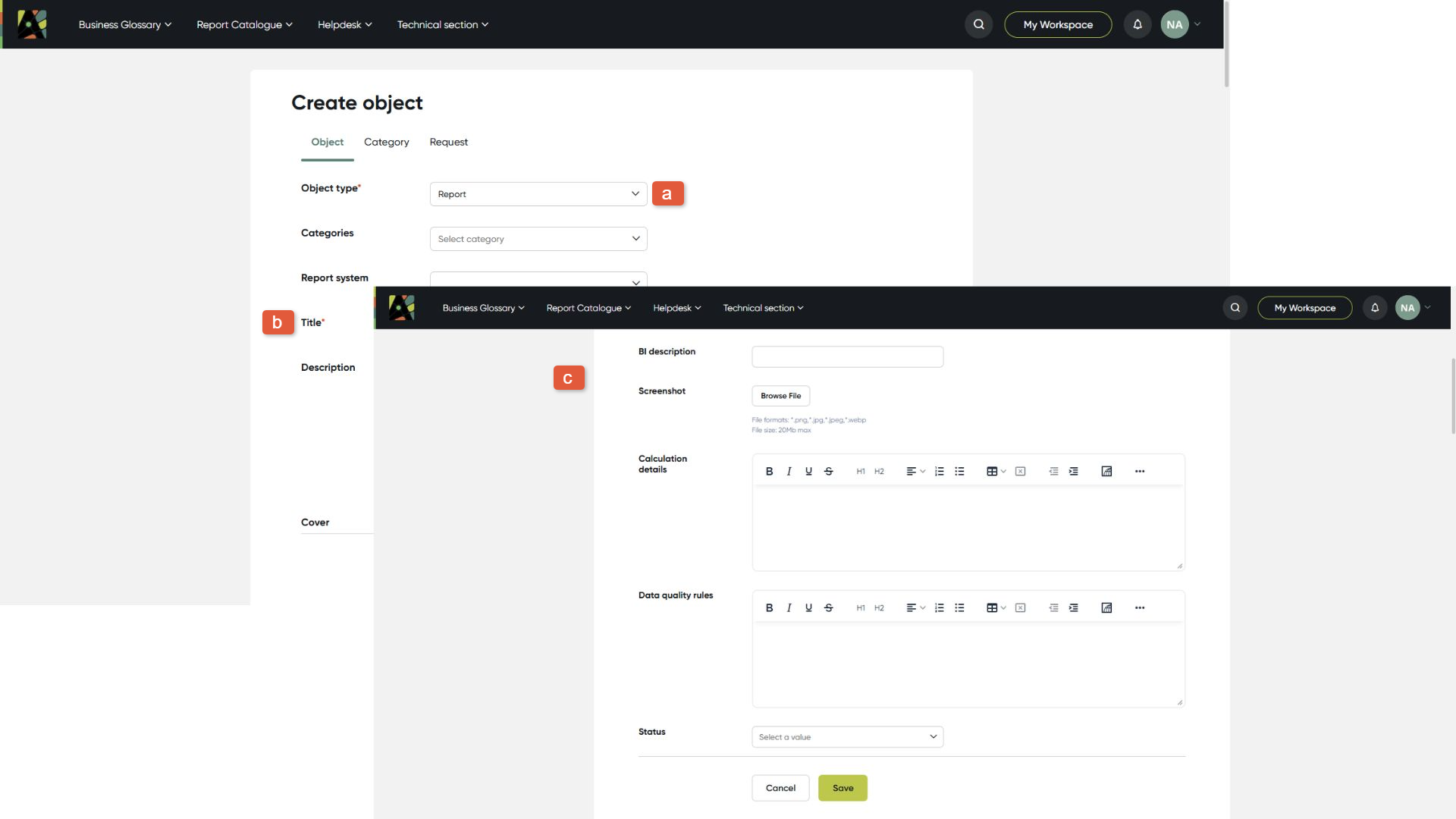Click the logo in the upper page header
The image size is (1456, 819).
pyautogui.click(x=32, y=24)
